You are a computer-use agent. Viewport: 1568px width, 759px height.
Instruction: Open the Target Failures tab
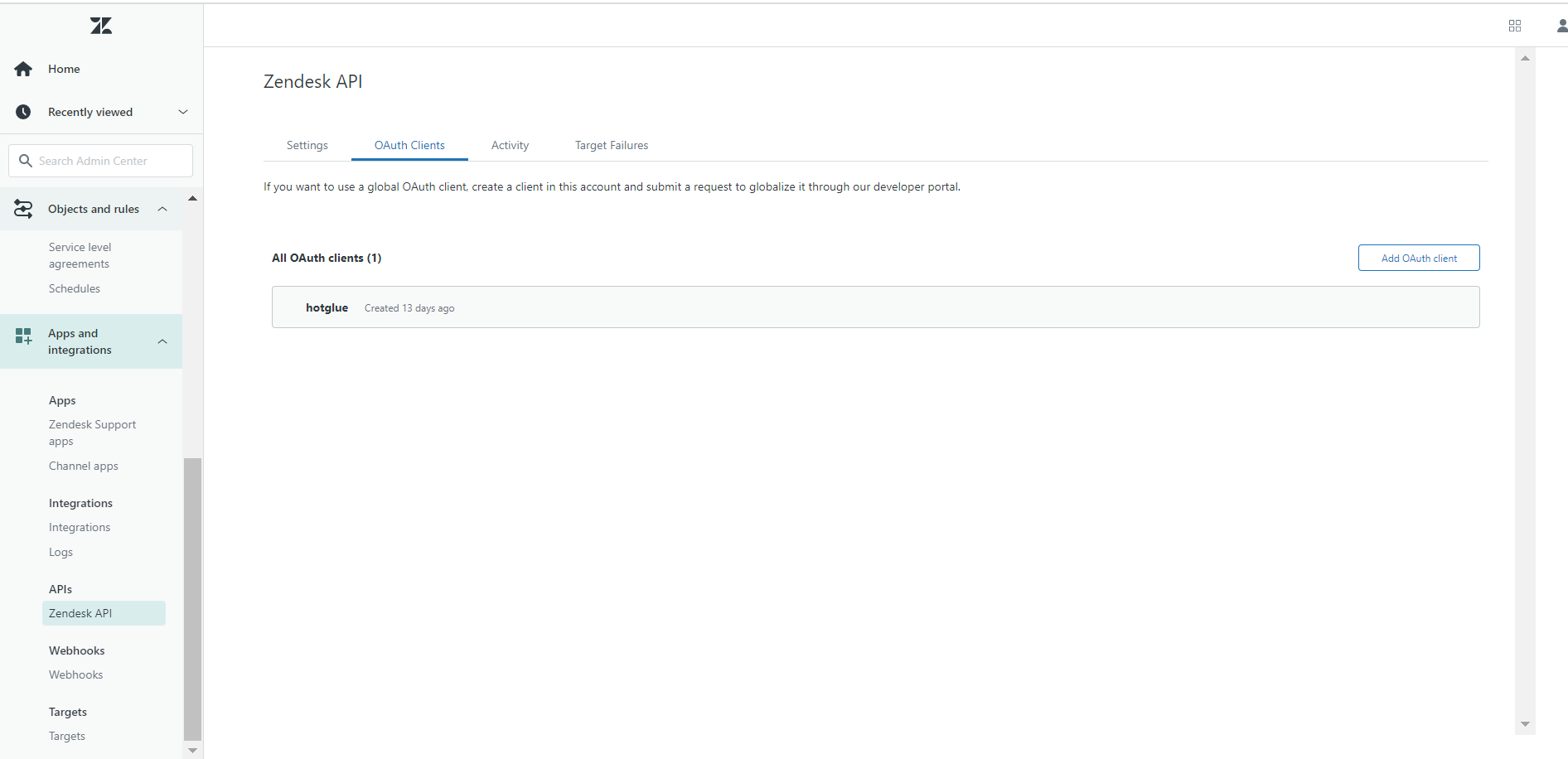pos(612,145)
